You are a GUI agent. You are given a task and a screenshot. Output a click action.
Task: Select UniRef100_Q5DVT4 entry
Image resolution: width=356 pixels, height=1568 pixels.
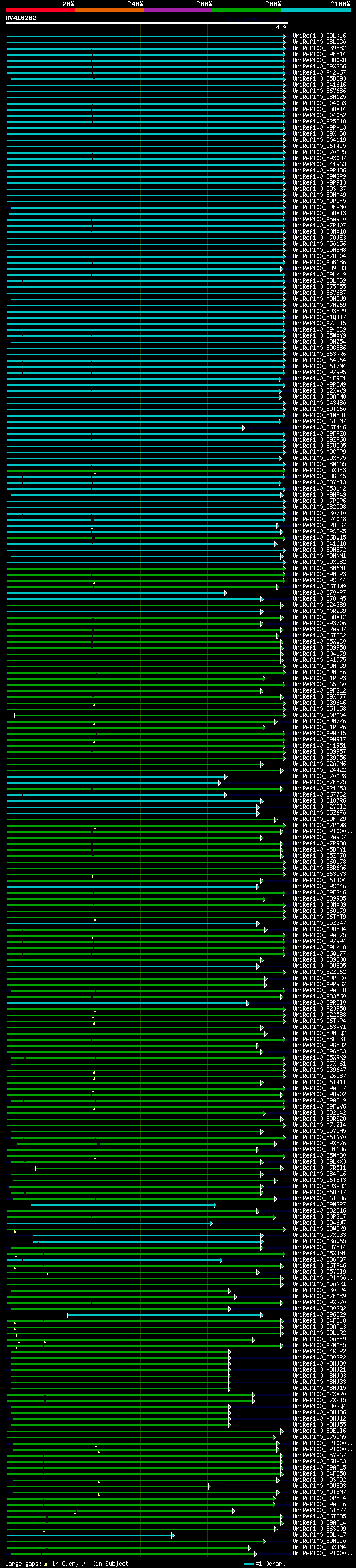(319, 110)
